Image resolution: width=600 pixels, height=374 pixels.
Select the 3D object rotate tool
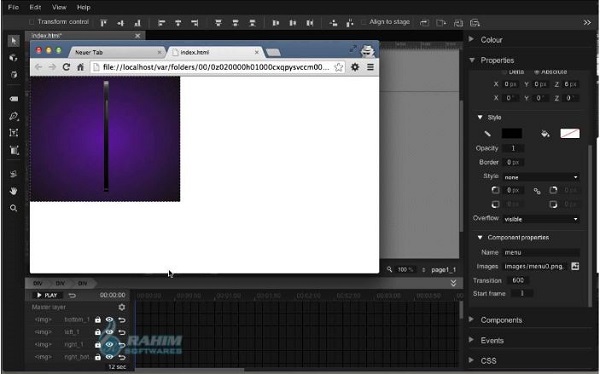pos(14,58)
